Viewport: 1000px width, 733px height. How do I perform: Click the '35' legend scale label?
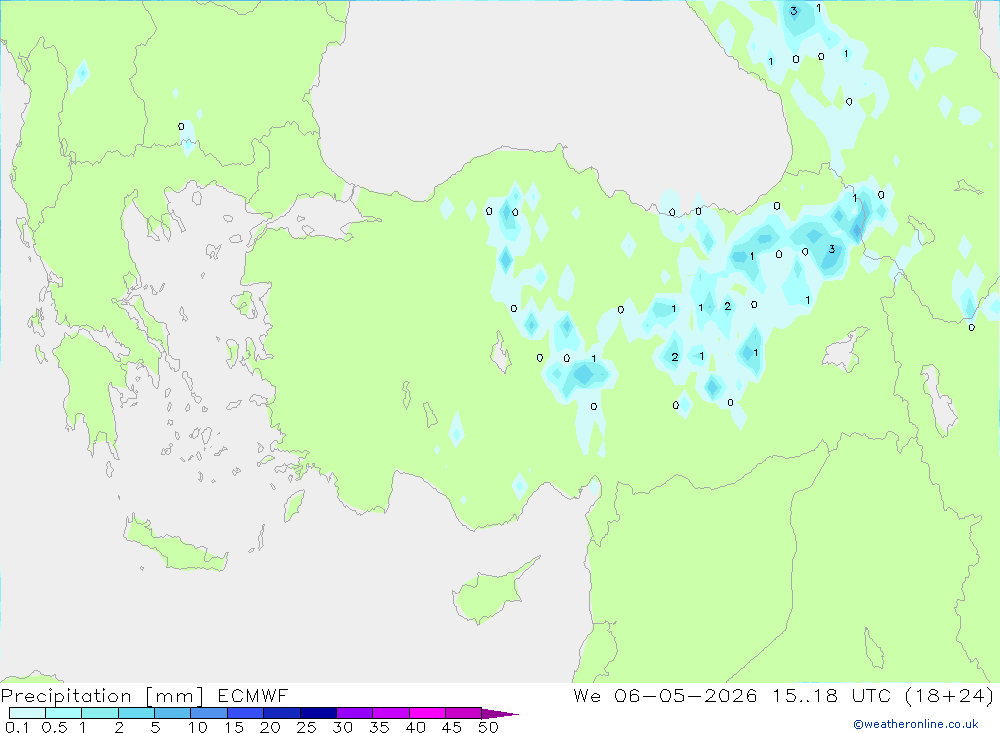click(x=379, y=727)
